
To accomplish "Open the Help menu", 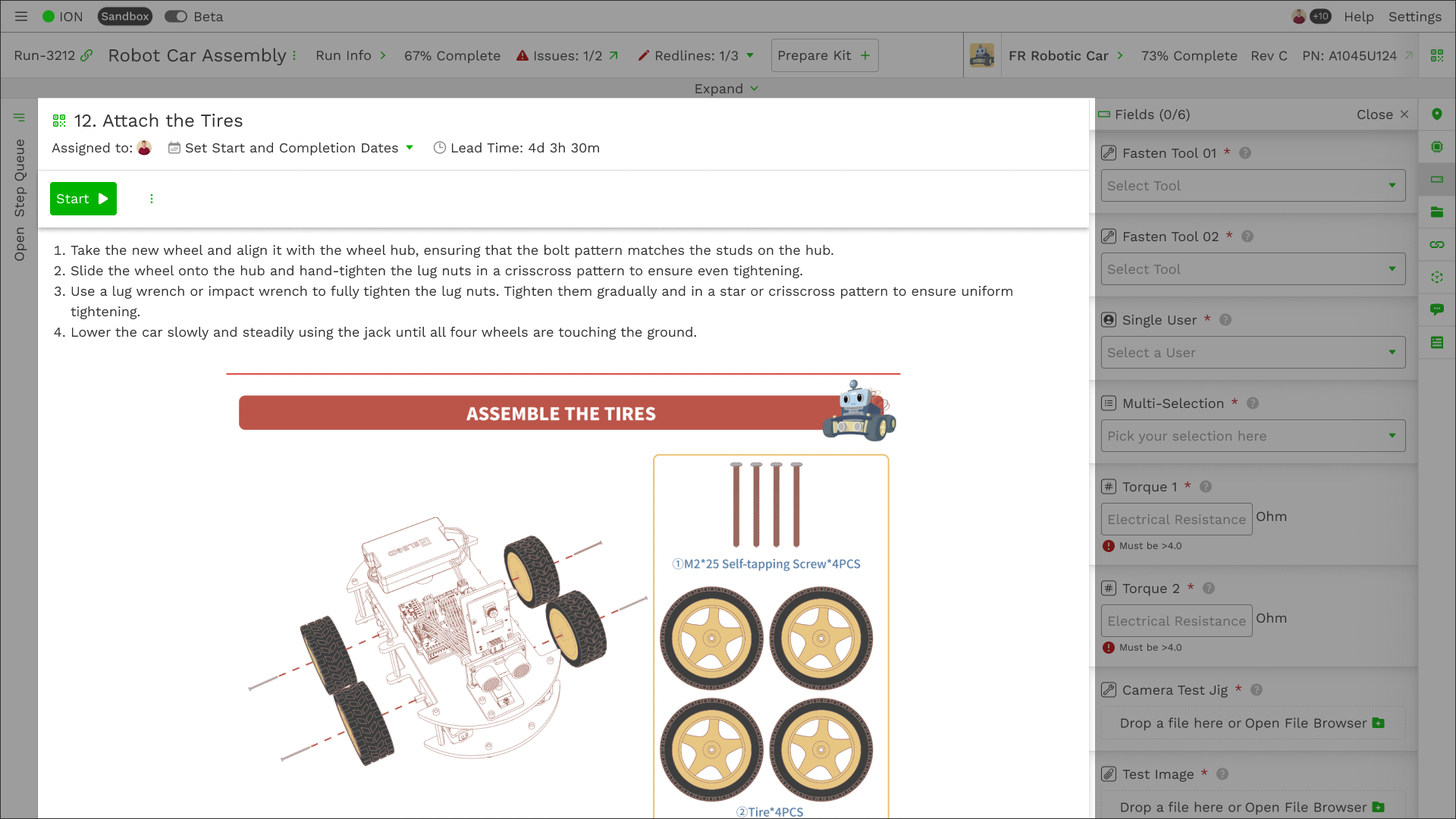I will (x=1359, y=17).
